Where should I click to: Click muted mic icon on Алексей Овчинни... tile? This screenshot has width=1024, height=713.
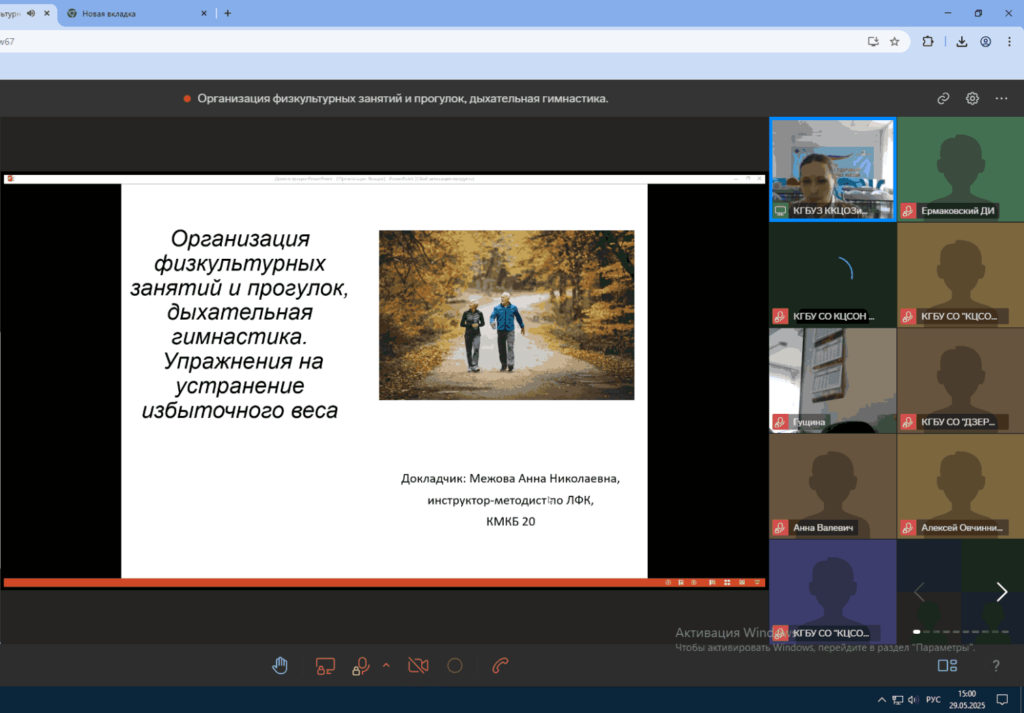click(908, 528)
